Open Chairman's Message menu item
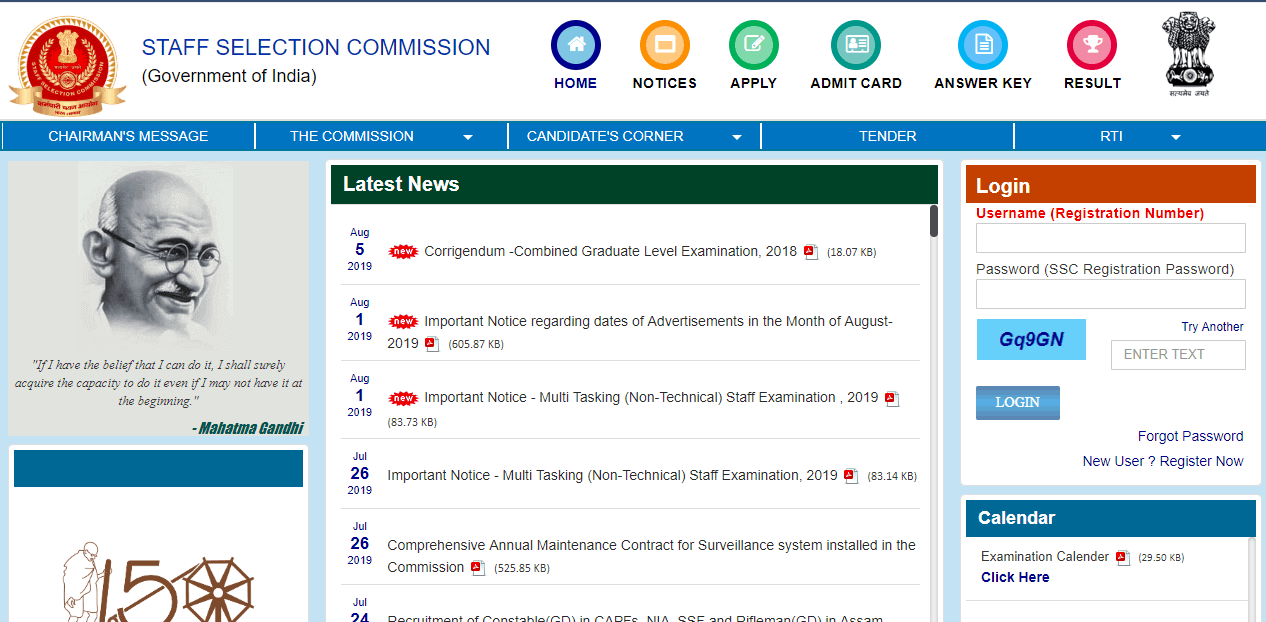This screenshot has width=1266, height=622. [128, 136]
